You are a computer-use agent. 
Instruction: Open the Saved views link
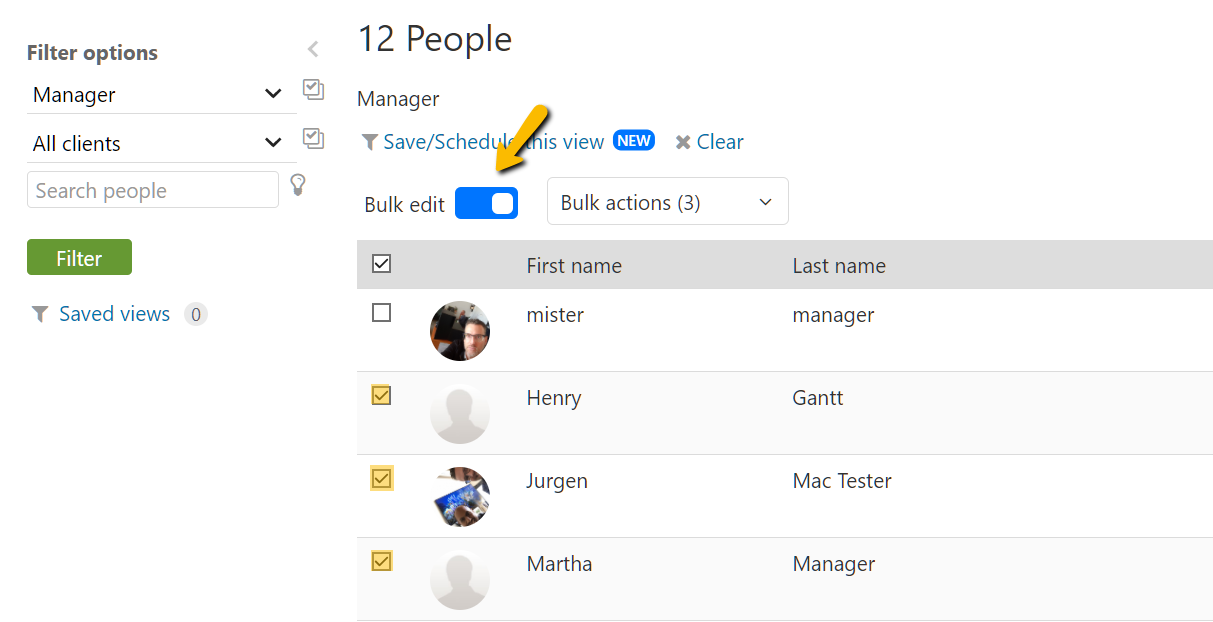[x=114, y=314]
